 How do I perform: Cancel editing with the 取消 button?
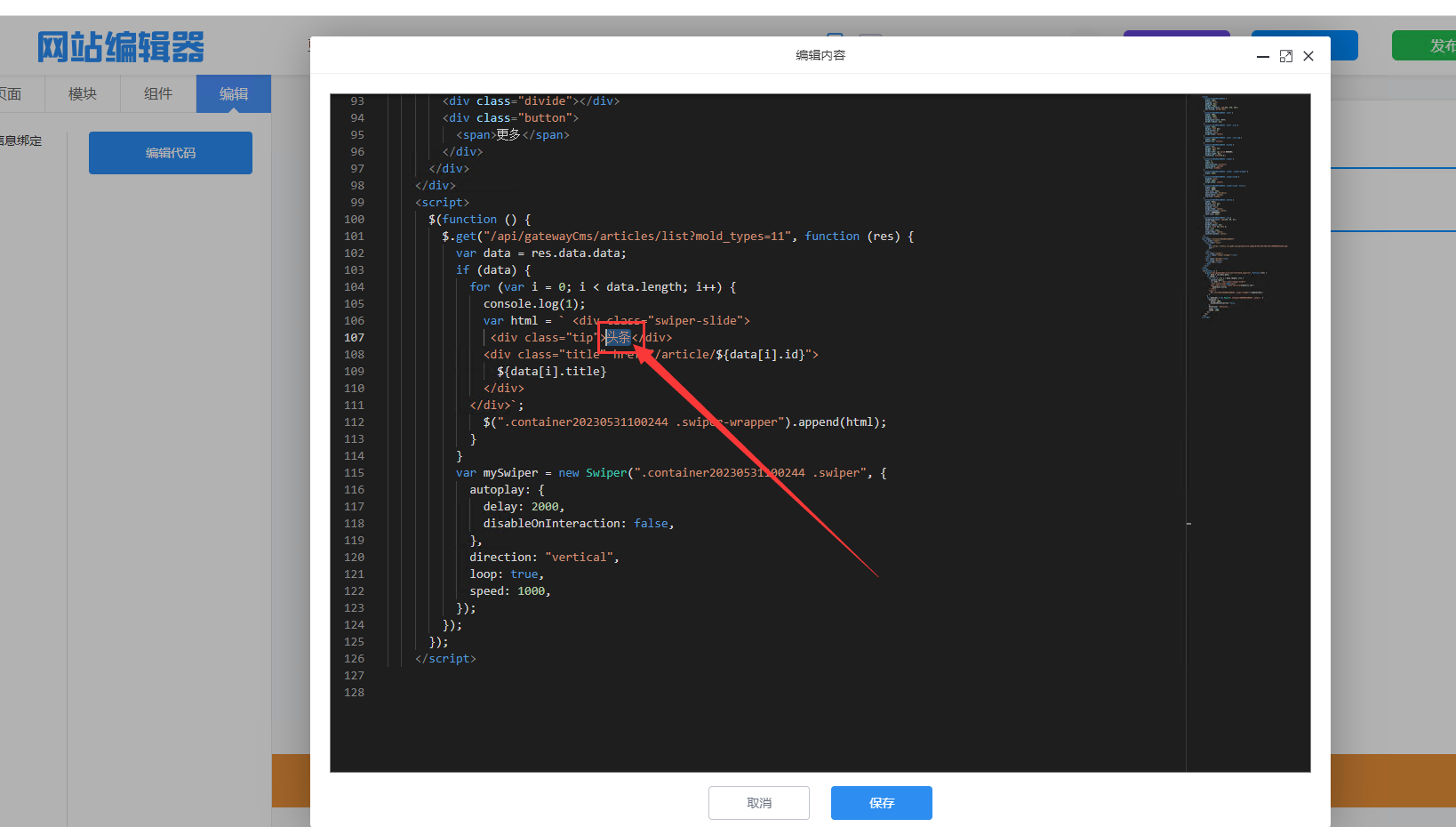(759, 803)
